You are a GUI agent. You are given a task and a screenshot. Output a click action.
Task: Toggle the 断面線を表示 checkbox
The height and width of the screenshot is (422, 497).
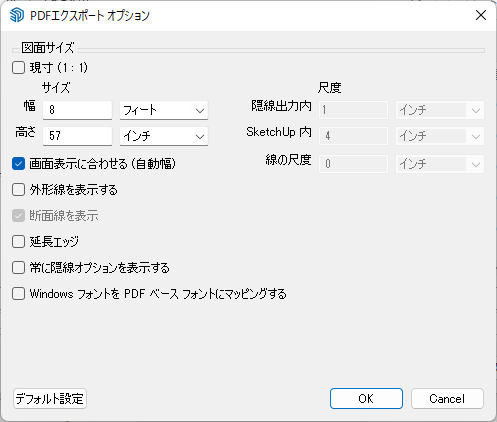point(18,216)
